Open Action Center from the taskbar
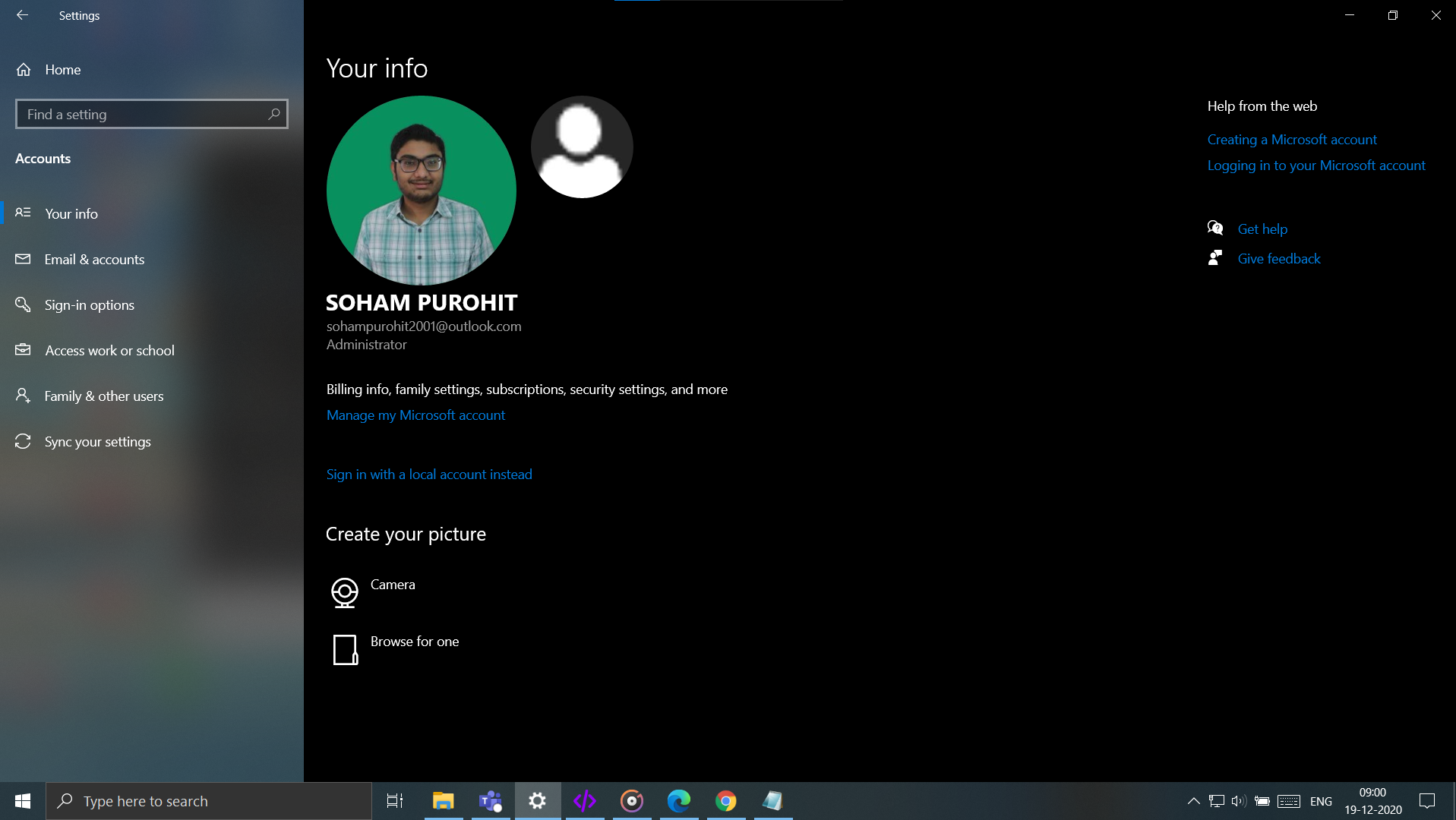 tap(1426, 800)
